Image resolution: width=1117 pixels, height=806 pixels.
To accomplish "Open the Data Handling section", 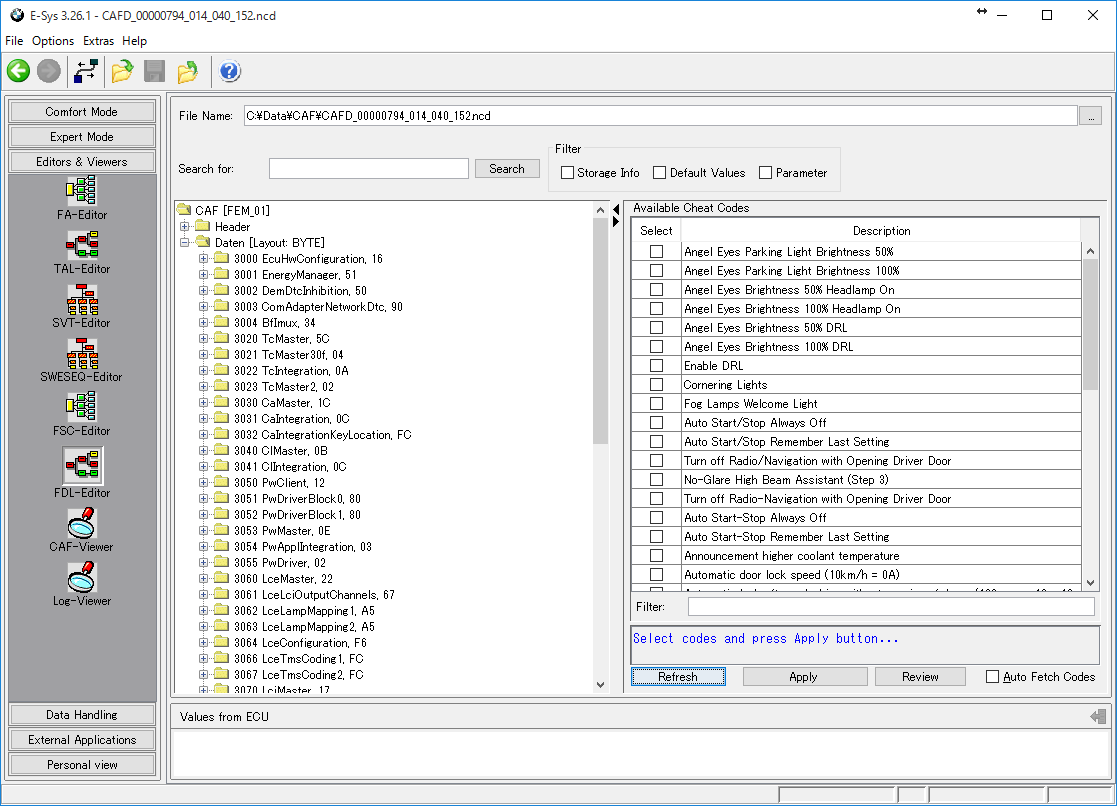I will click(82, 715).
